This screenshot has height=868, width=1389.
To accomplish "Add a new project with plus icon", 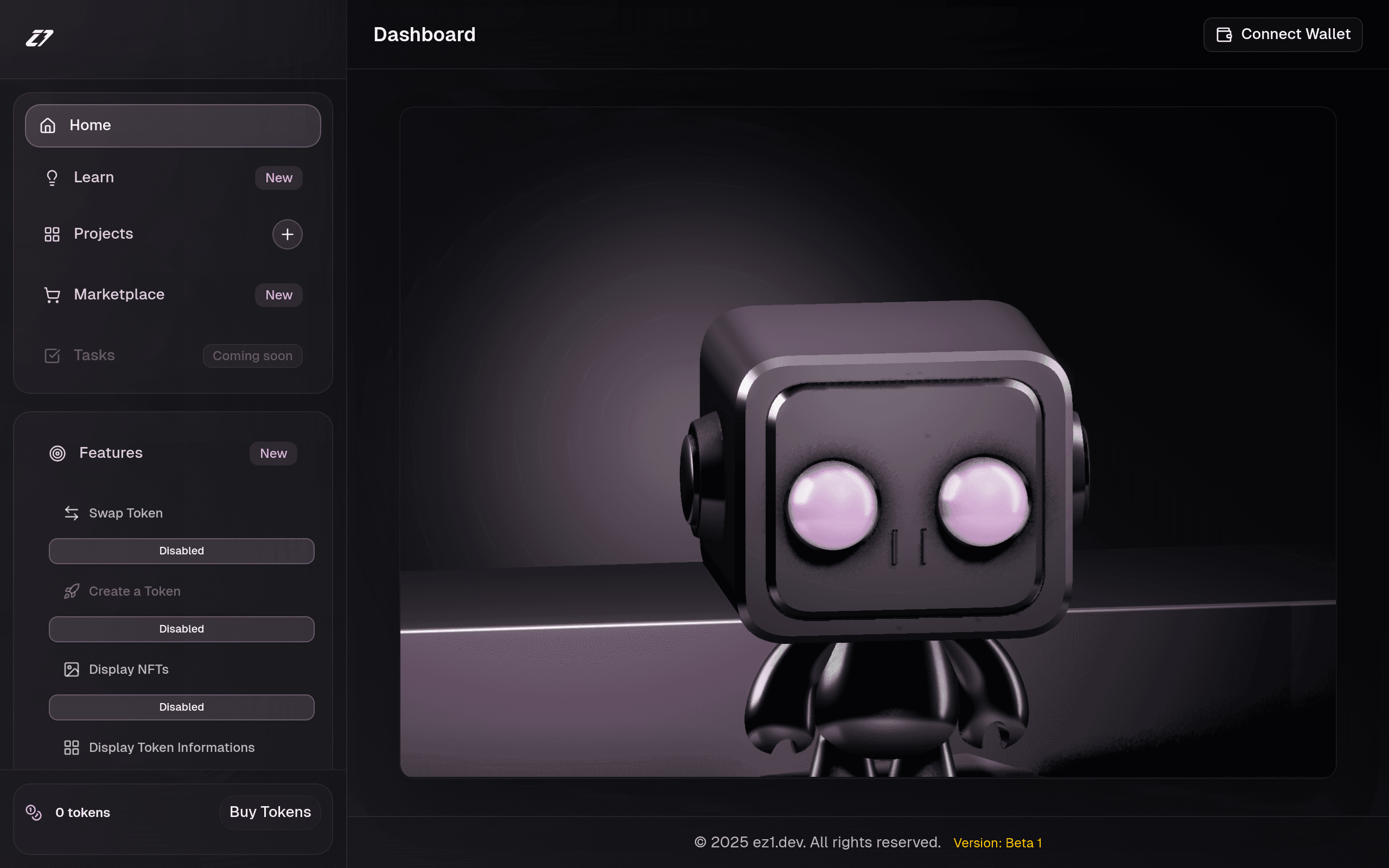I will point(287,234).
